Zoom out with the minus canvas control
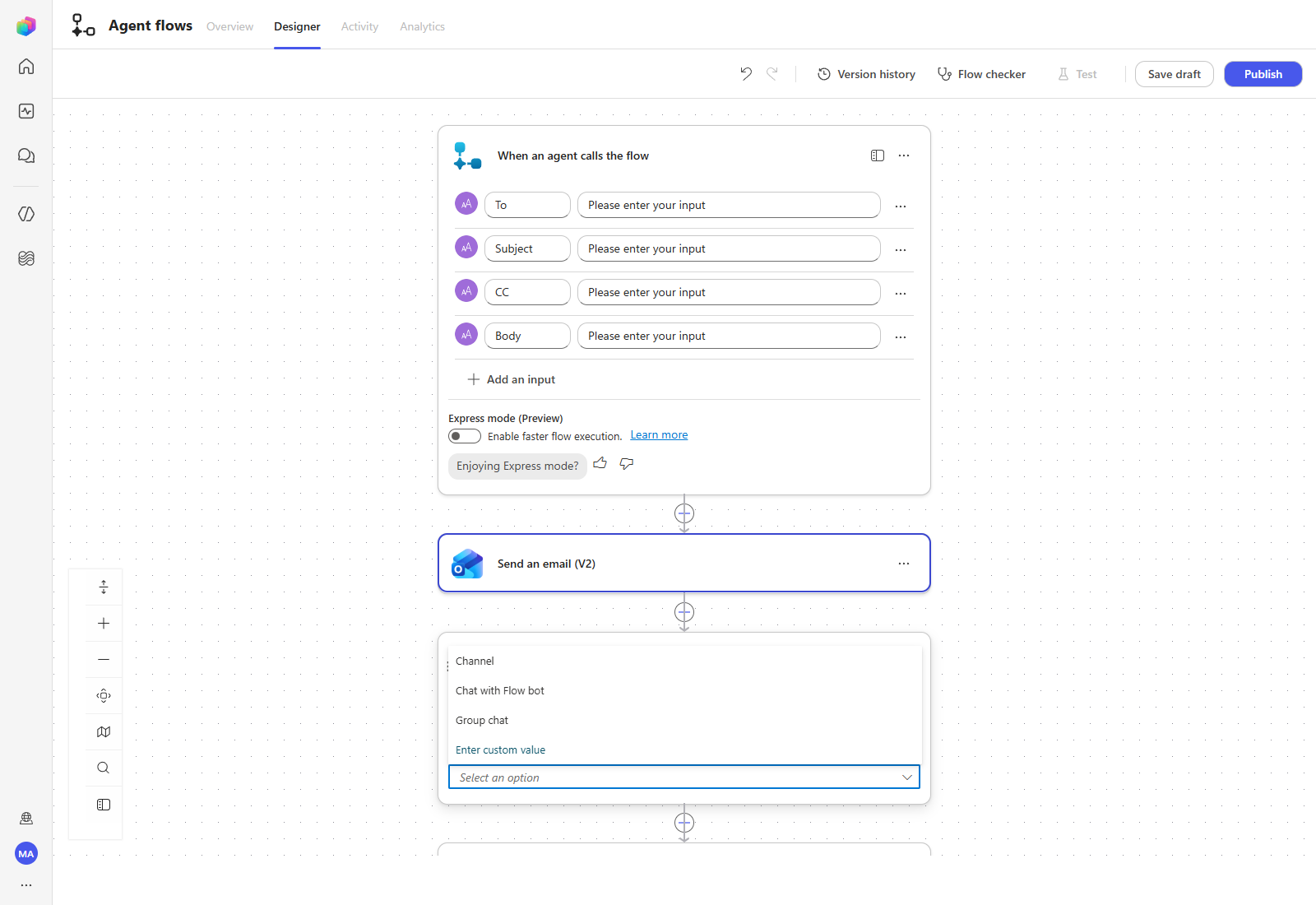 click(x=104, y=660)
